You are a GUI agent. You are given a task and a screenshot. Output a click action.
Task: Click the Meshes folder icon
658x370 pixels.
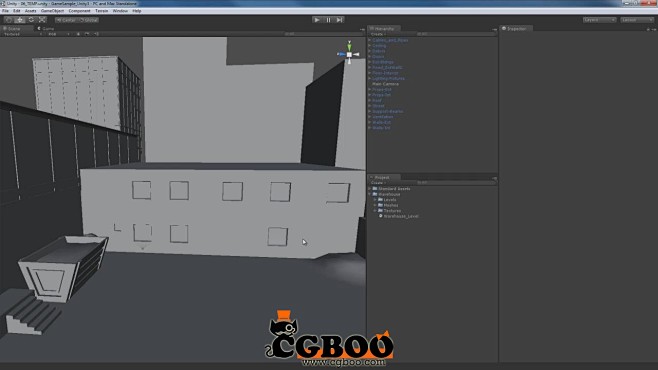(x=380, y=205)
